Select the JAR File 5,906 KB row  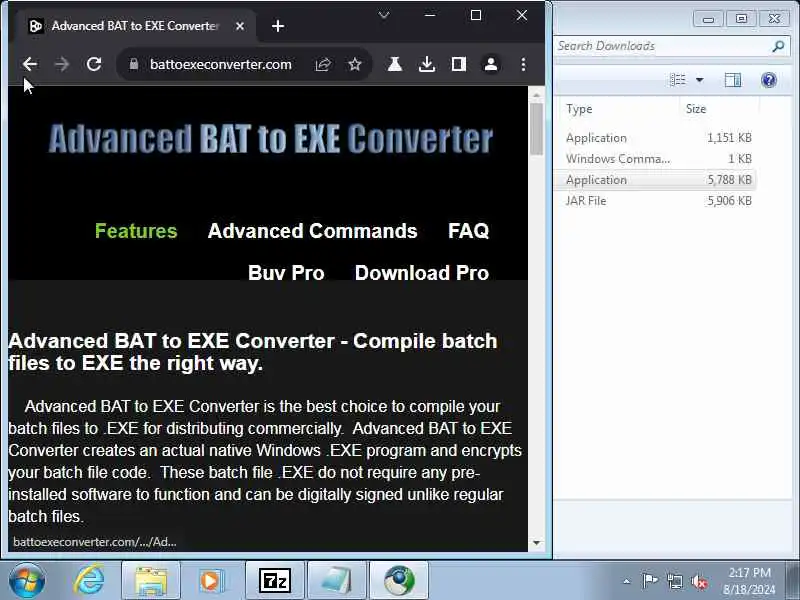tap(655, 201)
